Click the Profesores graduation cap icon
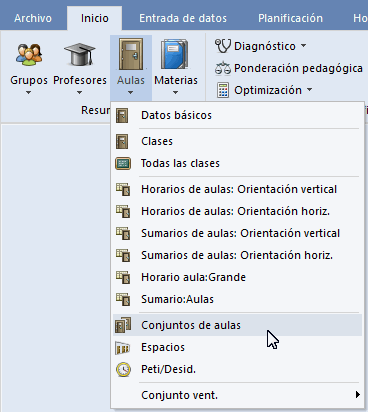The image size is (368, 412). click(80, 54)
